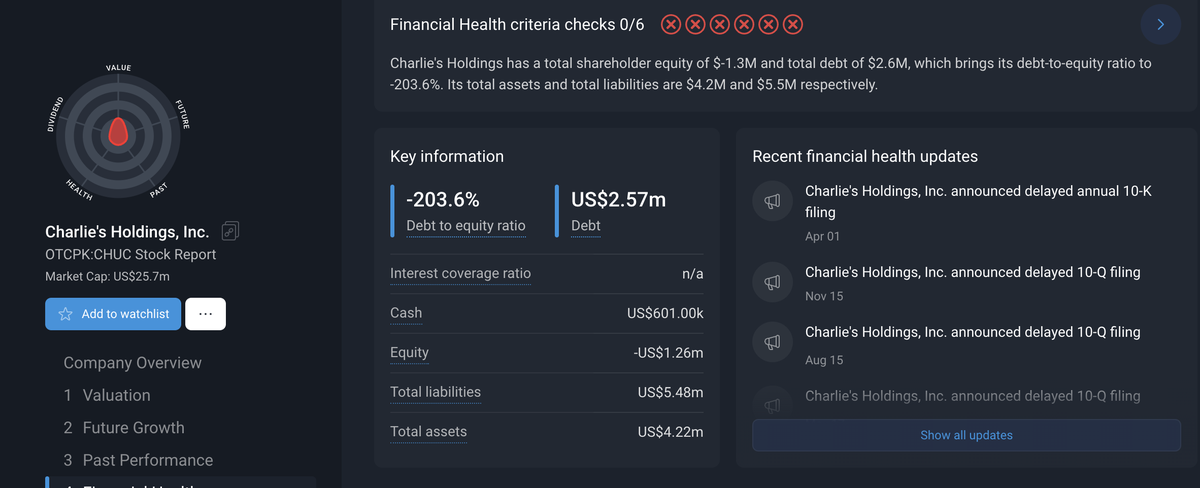Screen dimensions: 1200x488
Task: Click the Recent financial health updates heading
Action: (865, 156)
